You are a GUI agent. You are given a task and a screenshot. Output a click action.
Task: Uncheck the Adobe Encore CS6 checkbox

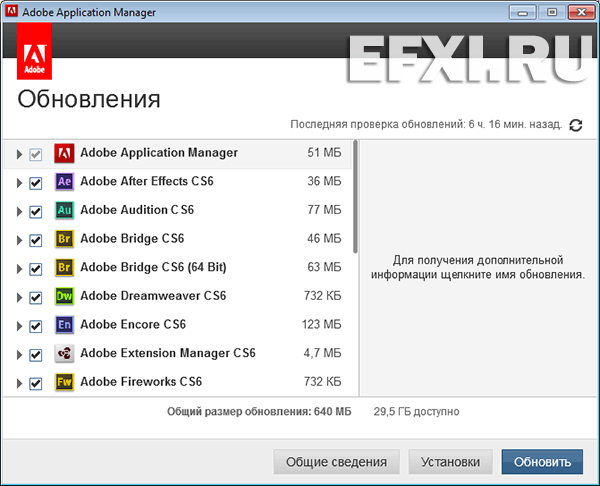tap(36, 326)
